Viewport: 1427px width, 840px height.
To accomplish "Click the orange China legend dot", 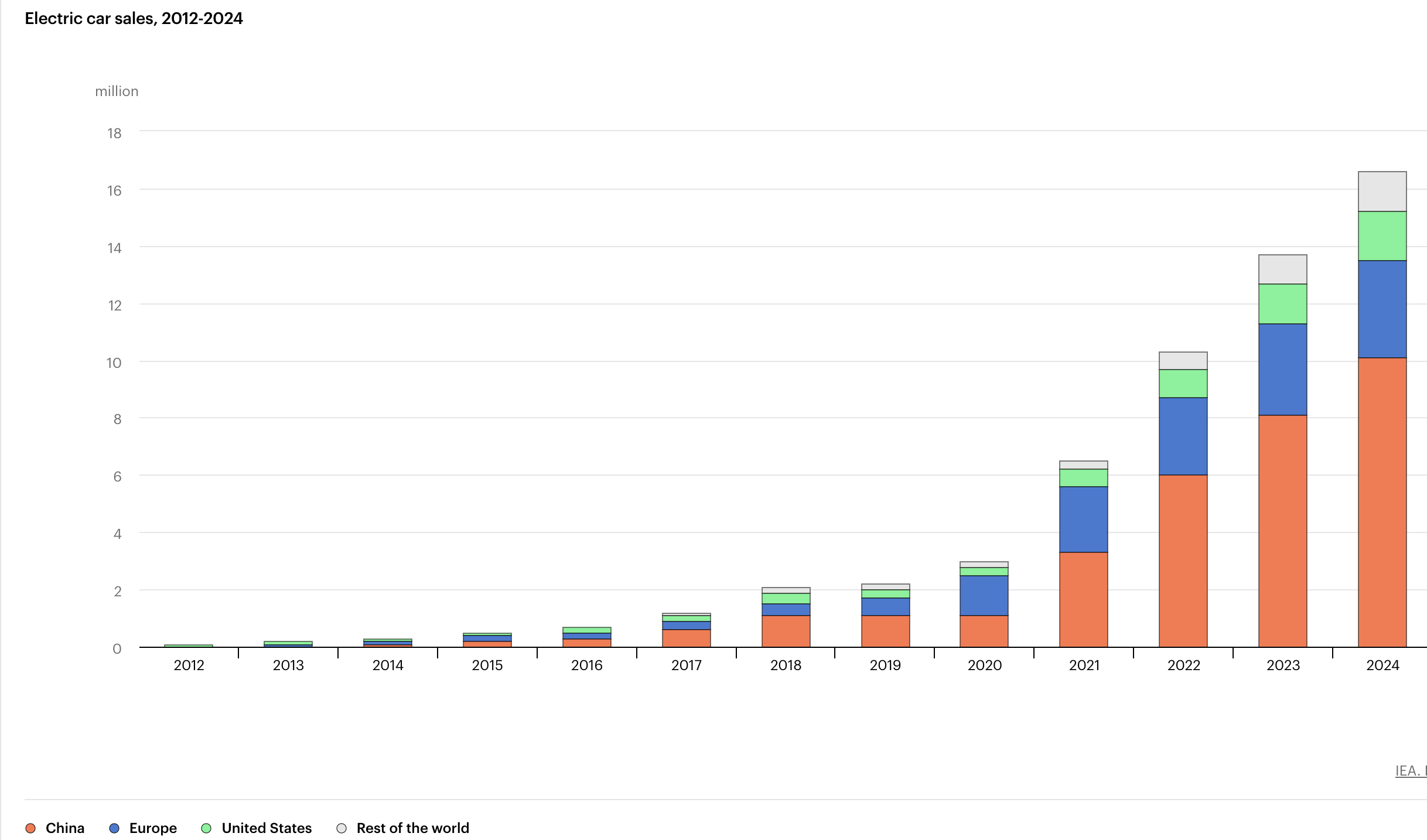I will pyautogui.click(x=30, y=828).
